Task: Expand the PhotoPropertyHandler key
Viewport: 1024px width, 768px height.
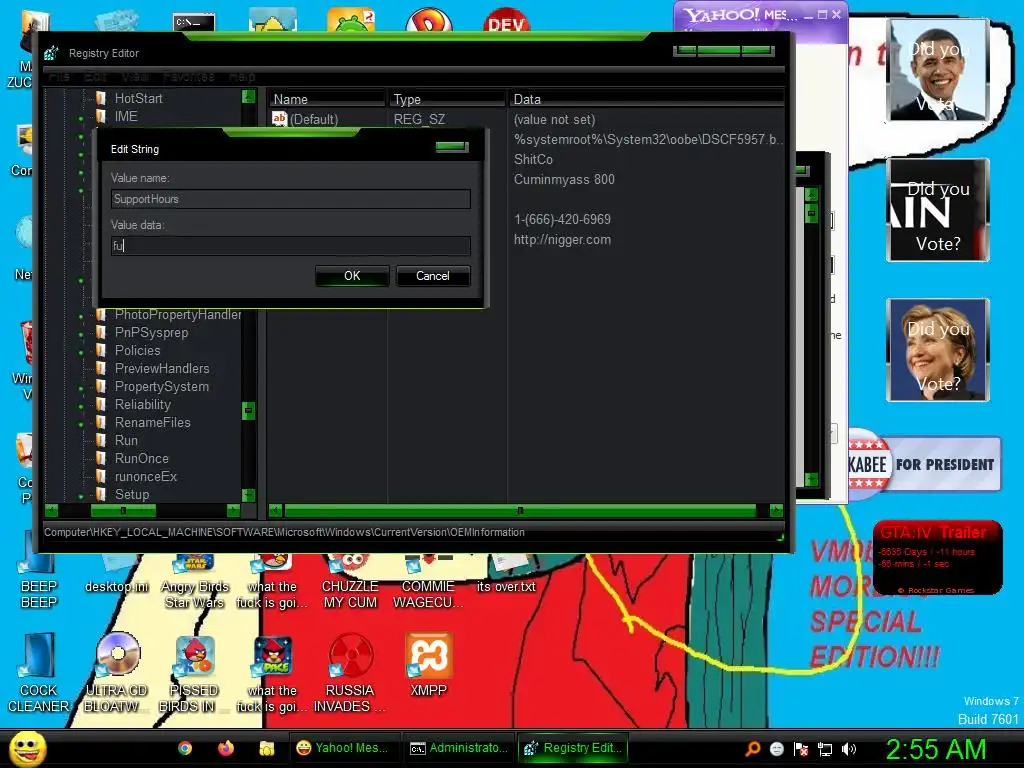Action: point(81,316)
